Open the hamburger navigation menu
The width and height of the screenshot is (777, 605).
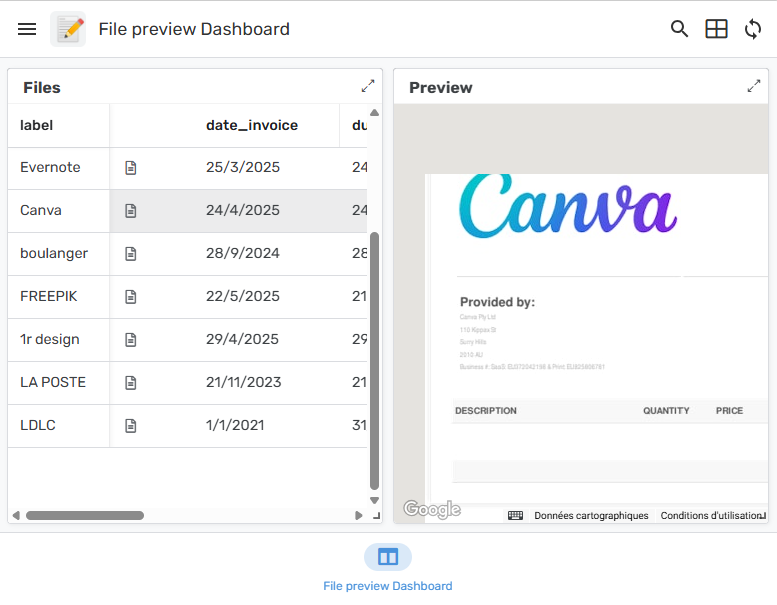(27, 29)
